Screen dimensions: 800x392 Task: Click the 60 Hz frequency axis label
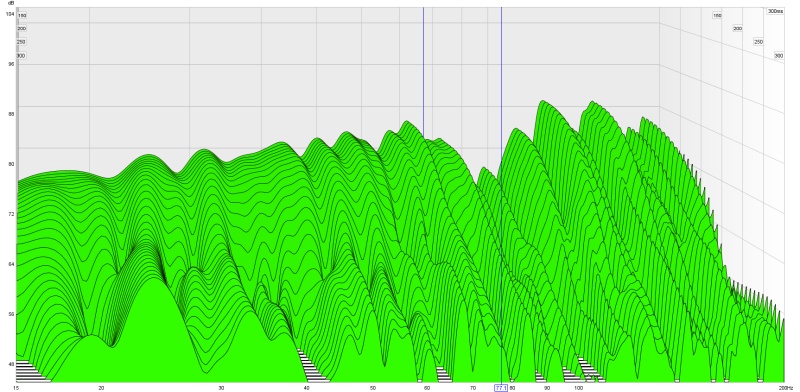tap(427, 388)
